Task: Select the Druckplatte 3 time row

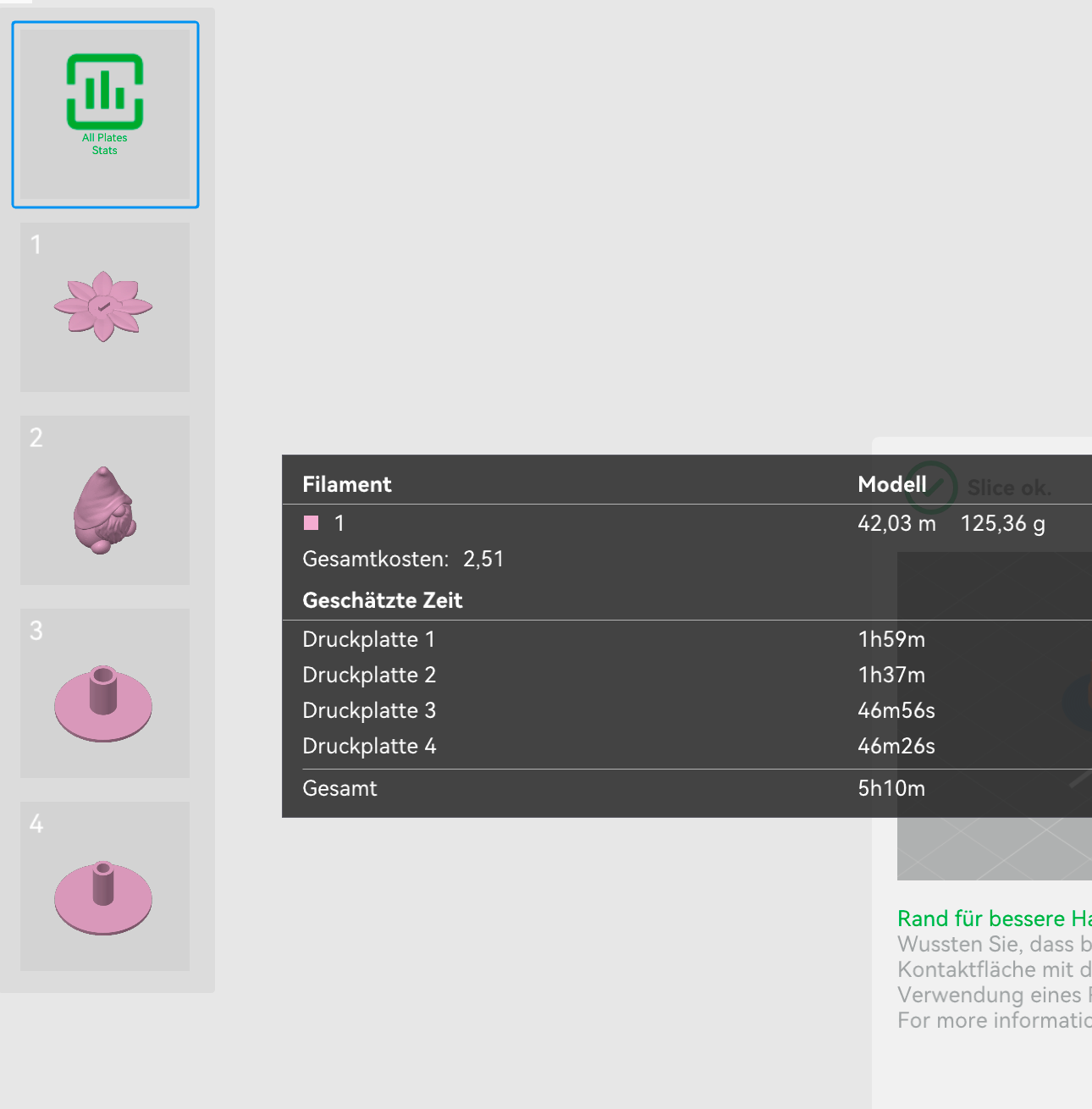Action: [369, 710]
